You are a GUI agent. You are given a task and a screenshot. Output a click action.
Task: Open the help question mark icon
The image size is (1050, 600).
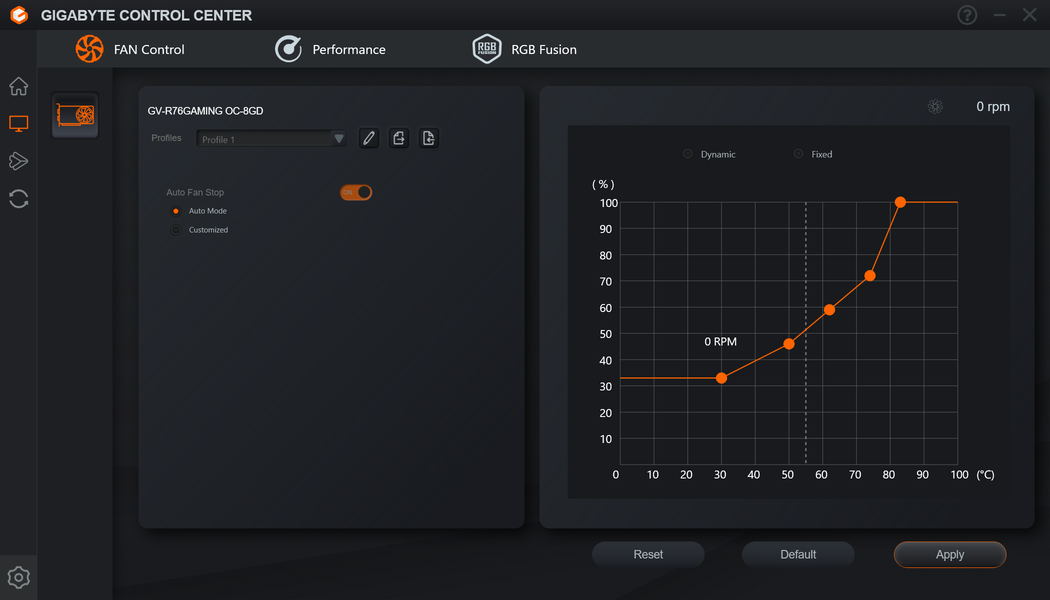coord(966,15)
